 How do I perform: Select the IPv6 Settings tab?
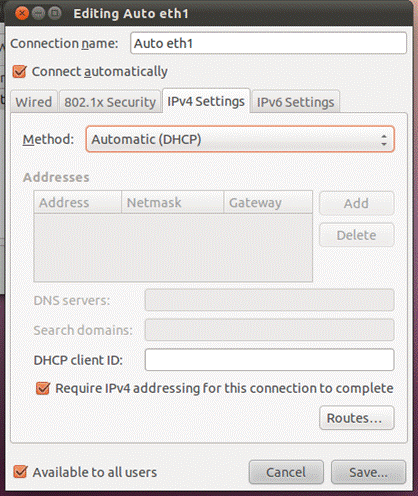tap(295, 102)
